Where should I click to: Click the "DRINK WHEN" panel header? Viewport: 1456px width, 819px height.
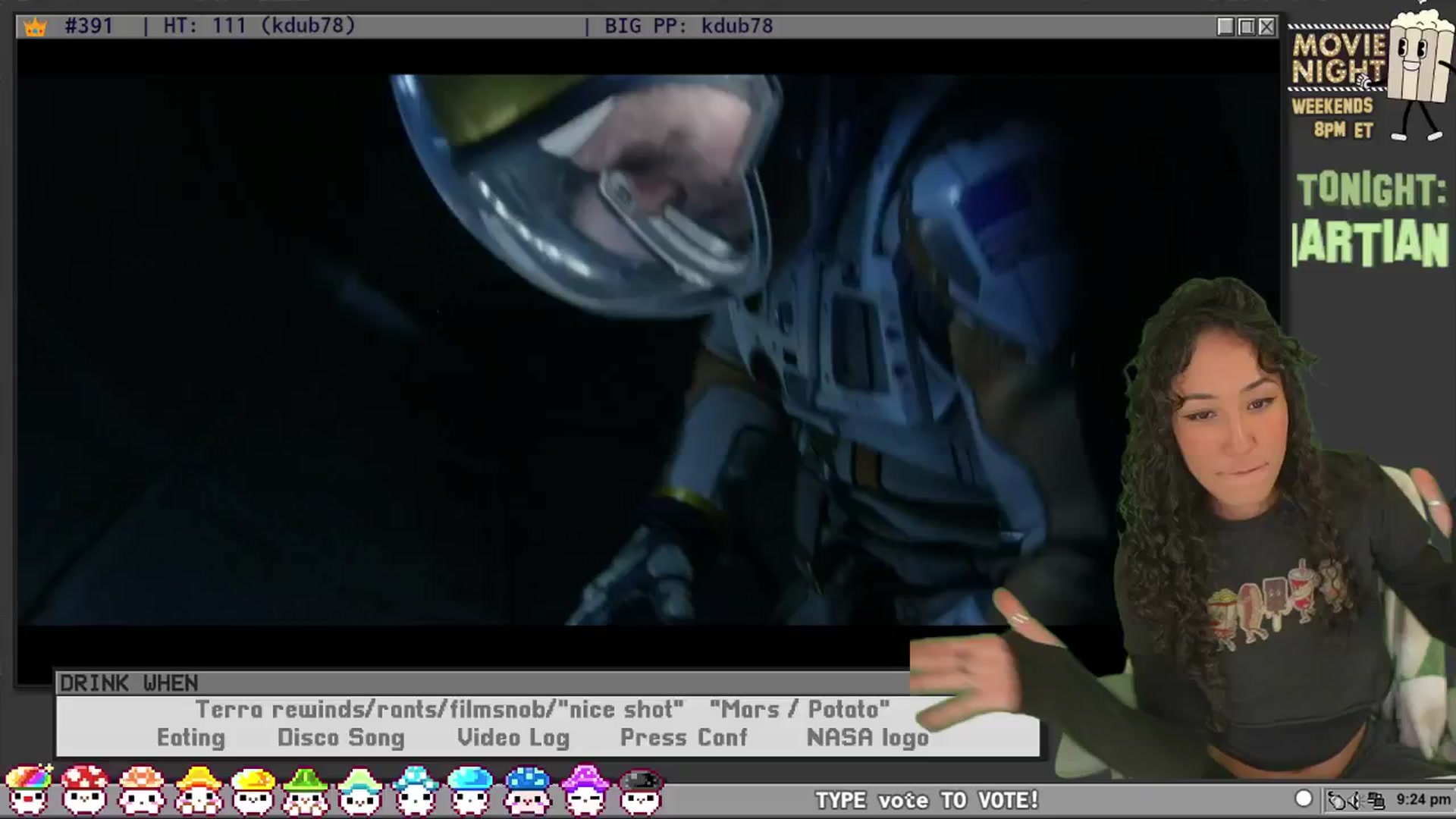(x=129, y=683)
